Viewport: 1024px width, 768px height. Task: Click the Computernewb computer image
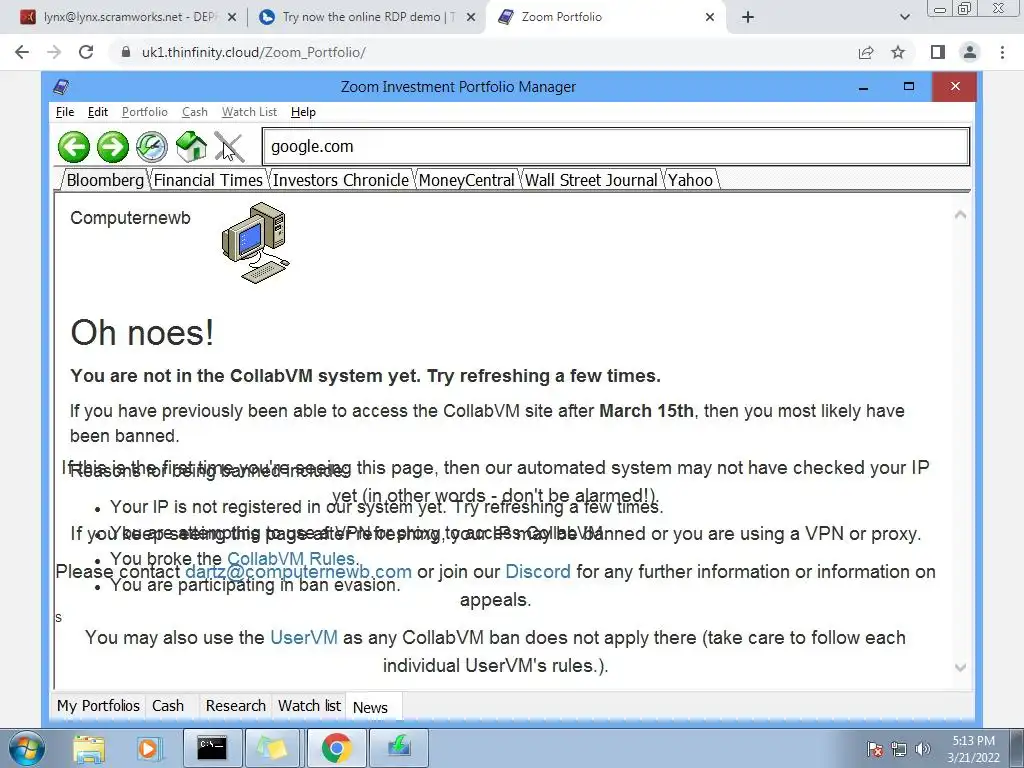255,243
